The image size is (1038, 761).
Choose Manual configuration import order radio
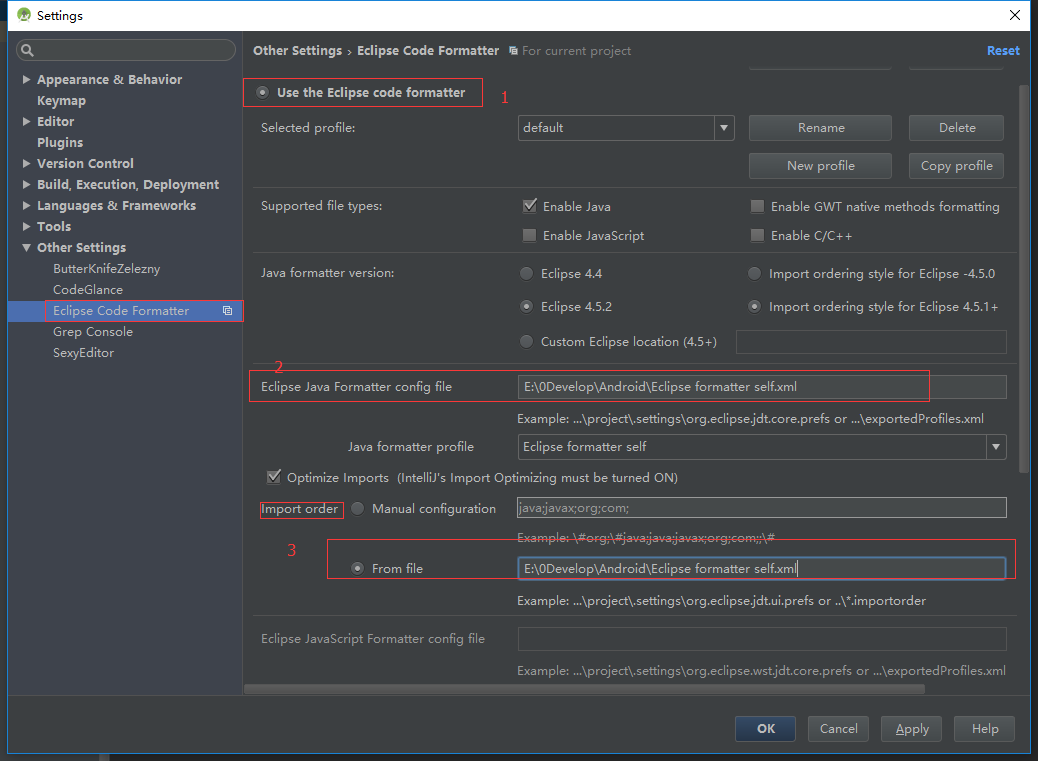point(357,509)
